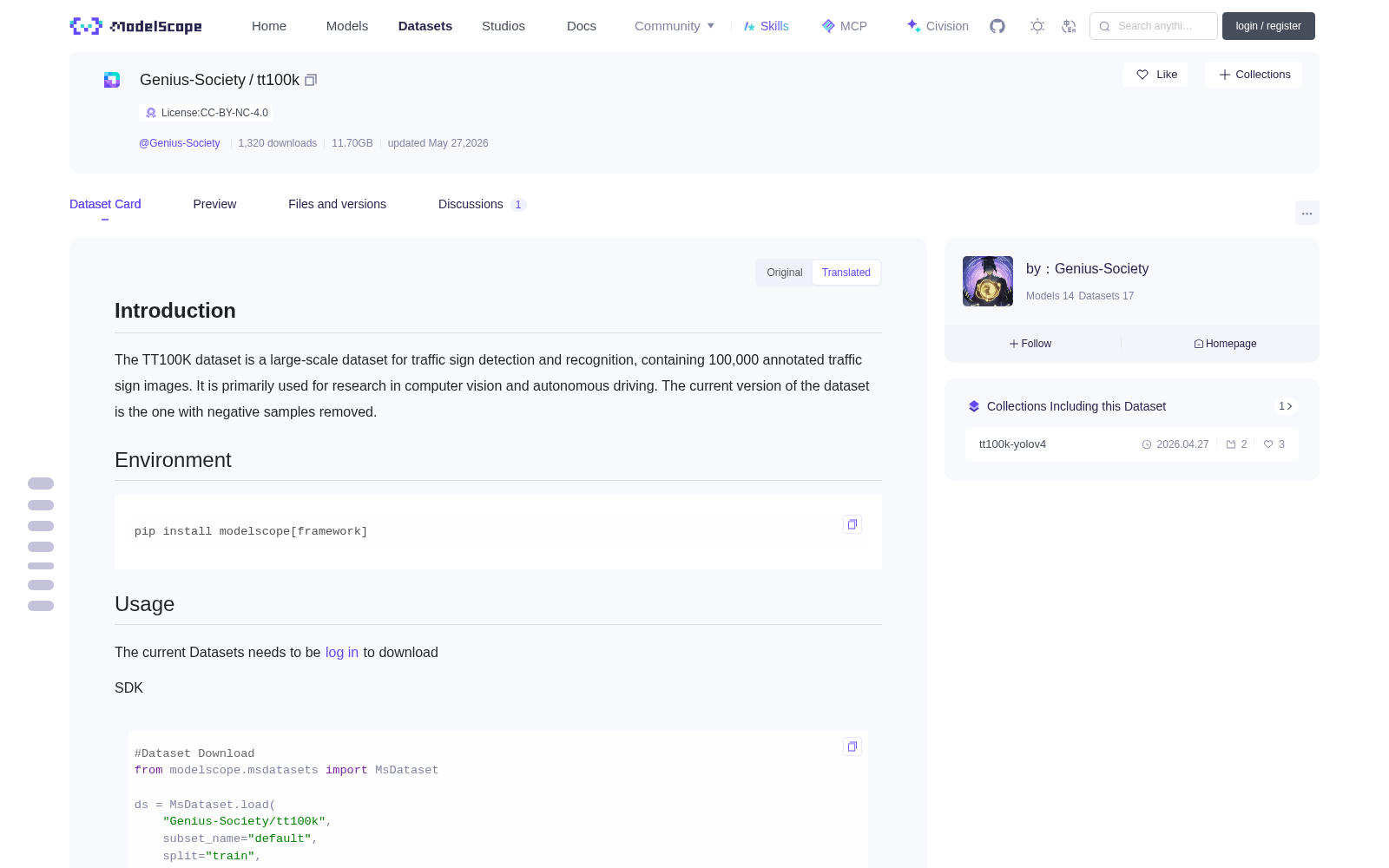Click the 11.70GB size text
The height and width of the screenshot is (868, 1389).
click(x=352, y=143)
